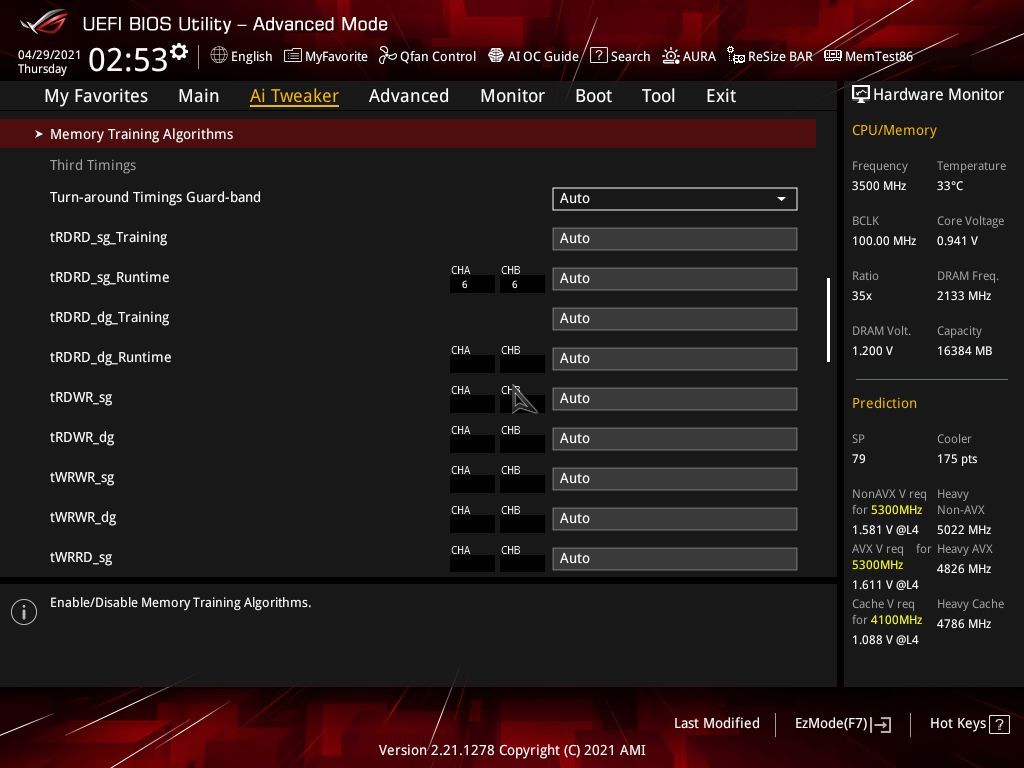This screenshot has width=1024, height=768.
Task: Click the Hardware Monitor screen icon
Action: tap(861, 95)
